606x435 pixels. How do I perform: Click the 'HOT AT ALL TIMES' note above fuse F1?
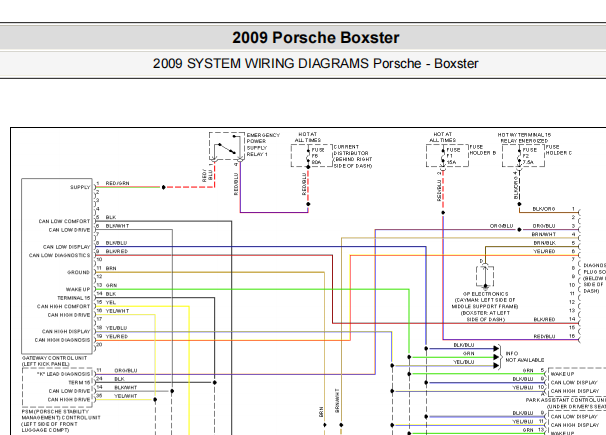pos(443,137)
